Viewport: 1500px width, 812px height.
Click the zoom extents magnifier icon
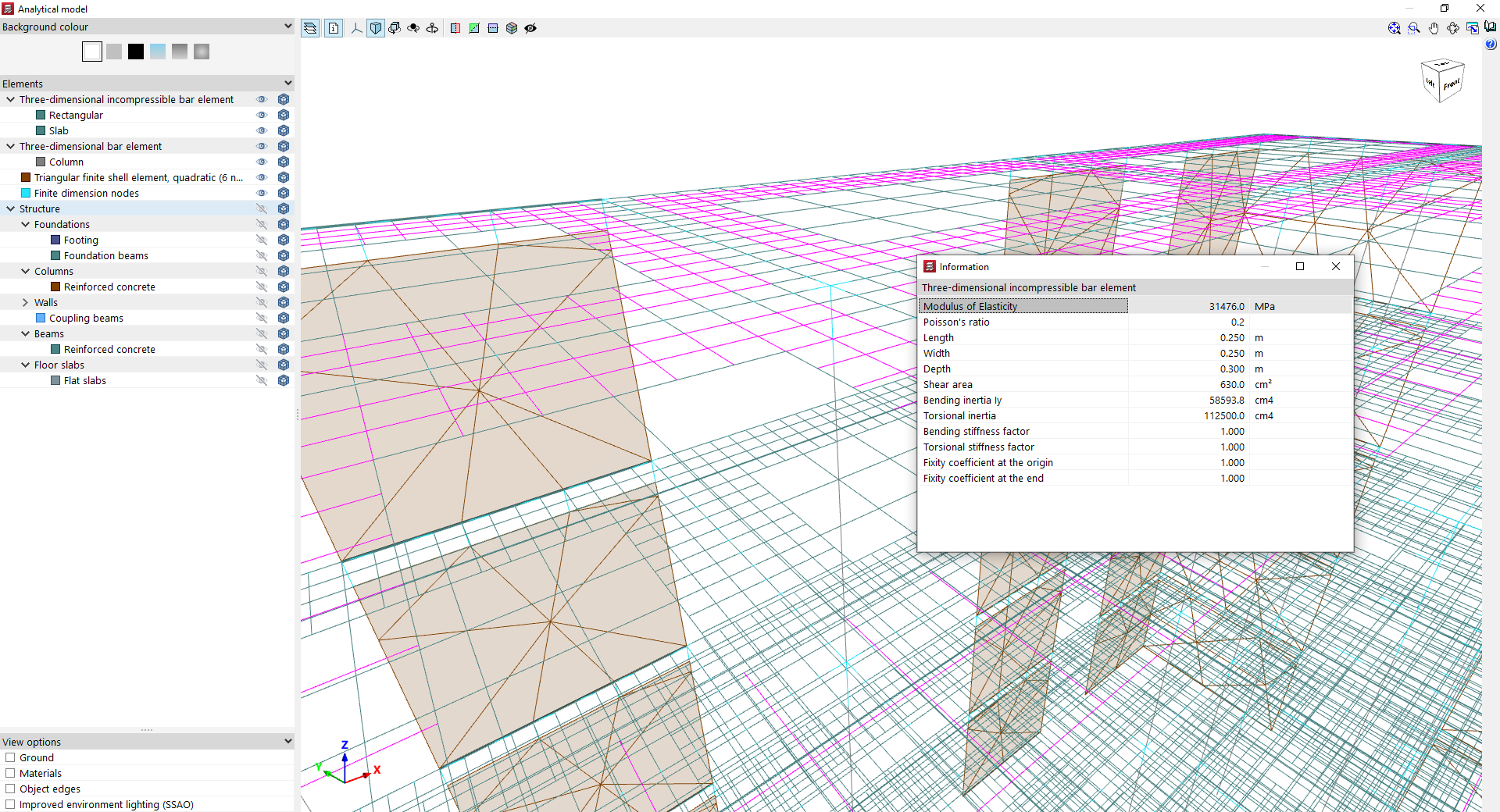[1395, 28]
